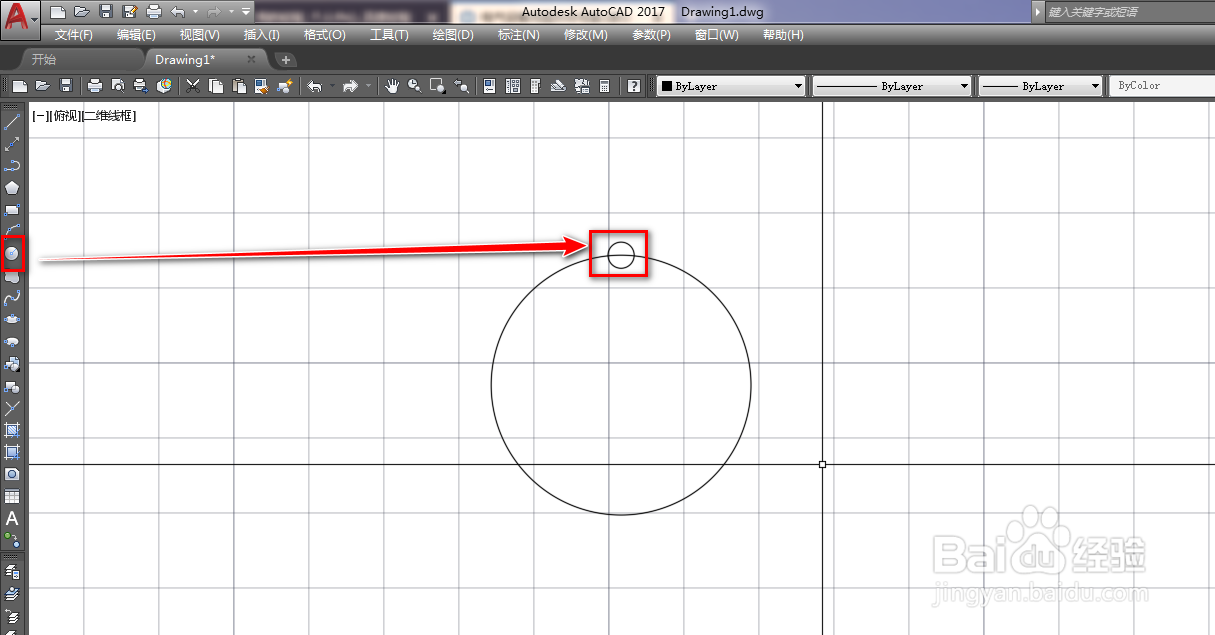
Task: Select the Point tool
Action: [12, 408]
